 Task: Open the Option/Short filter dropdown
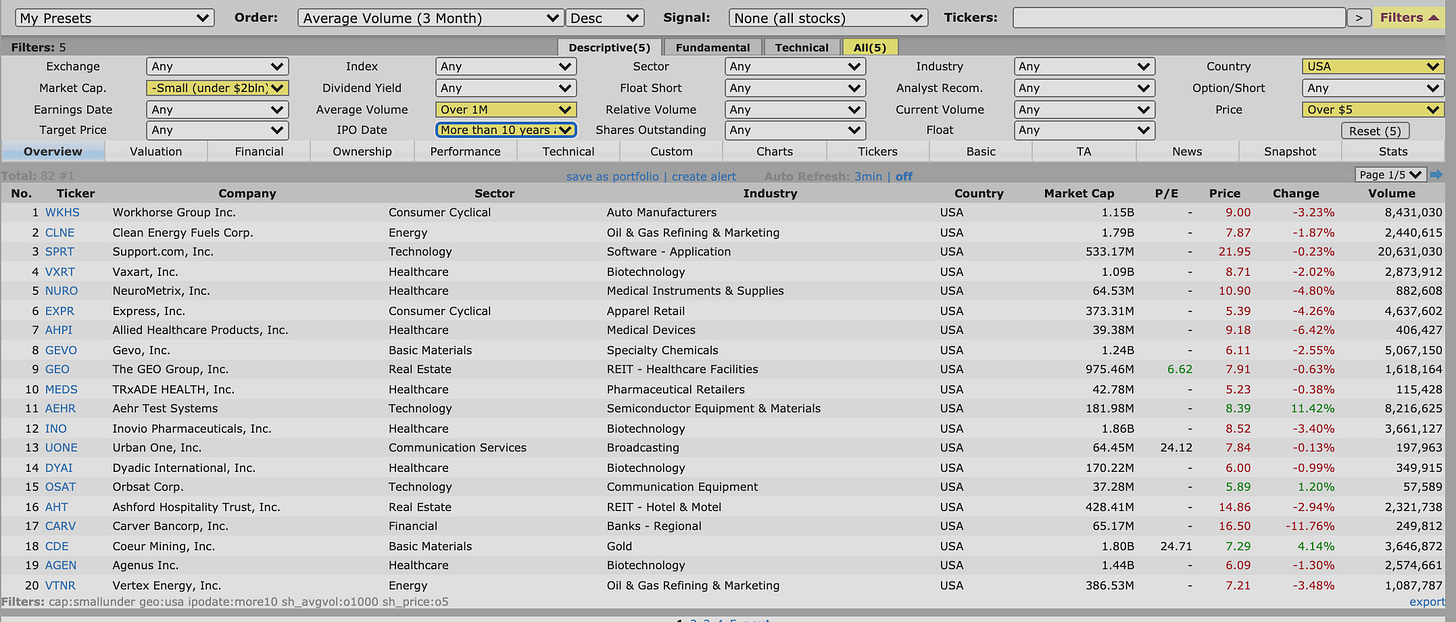click(x=1373, y=88)
